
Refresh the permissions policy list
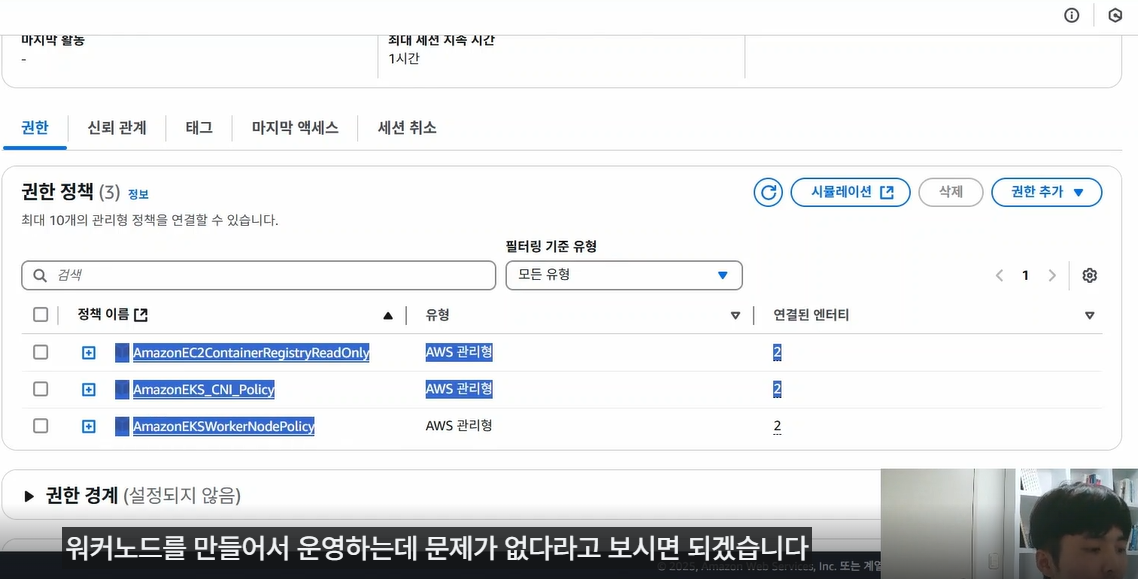click(768, 192)
